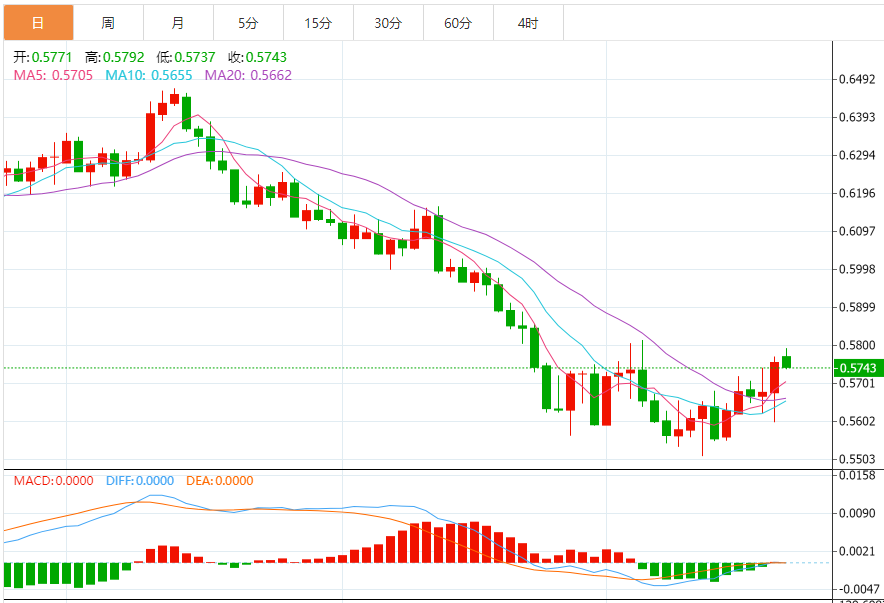Viewport: 884px width, 603px height.
Task: Click the 0.5701 price axis label
Action: pos(857,383)
